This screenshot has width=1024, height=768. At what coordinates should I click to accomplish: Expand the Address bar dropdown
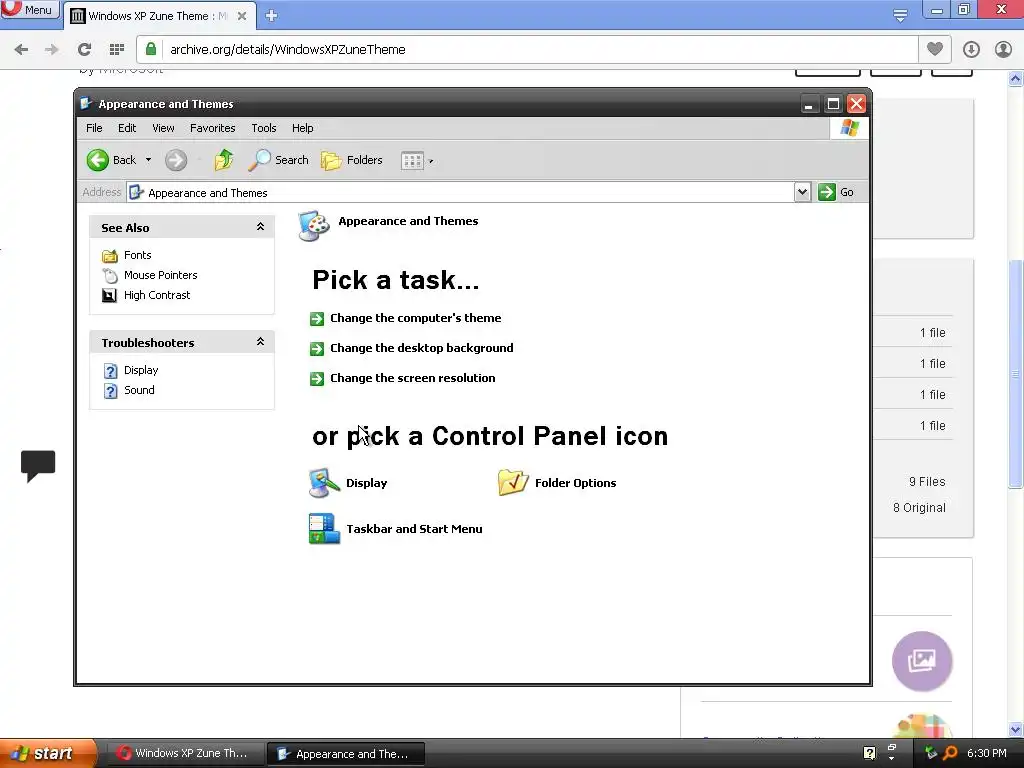click(x=803, y=192)
